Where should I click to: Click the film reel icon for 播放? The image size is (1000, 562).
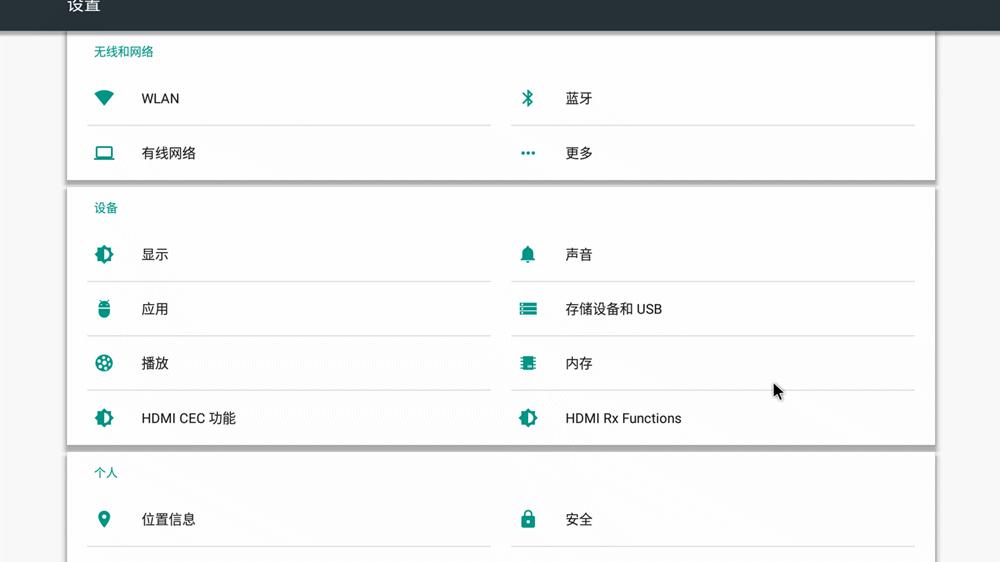tap(104, 363)
